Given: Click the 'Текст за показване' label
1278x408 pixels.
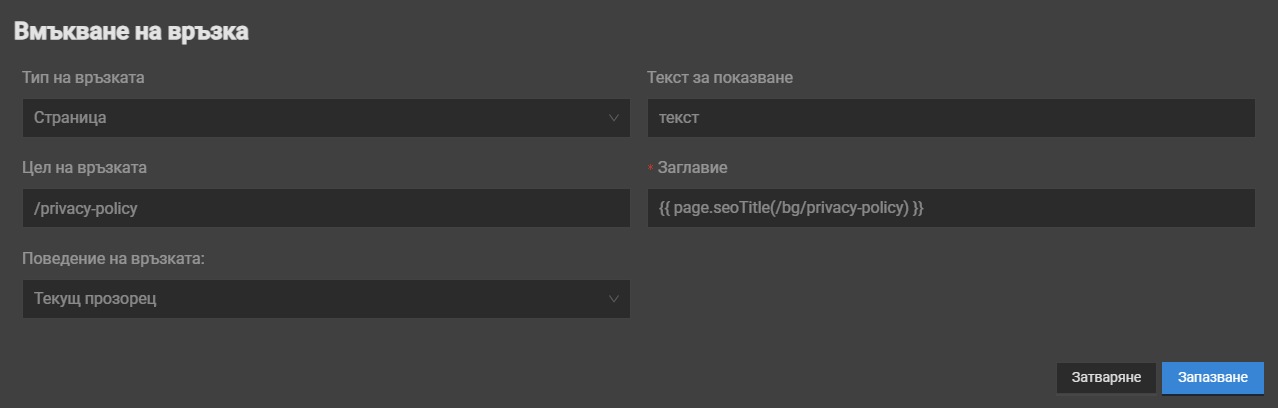Looking at the screenshot, I should tap(720, 77).
